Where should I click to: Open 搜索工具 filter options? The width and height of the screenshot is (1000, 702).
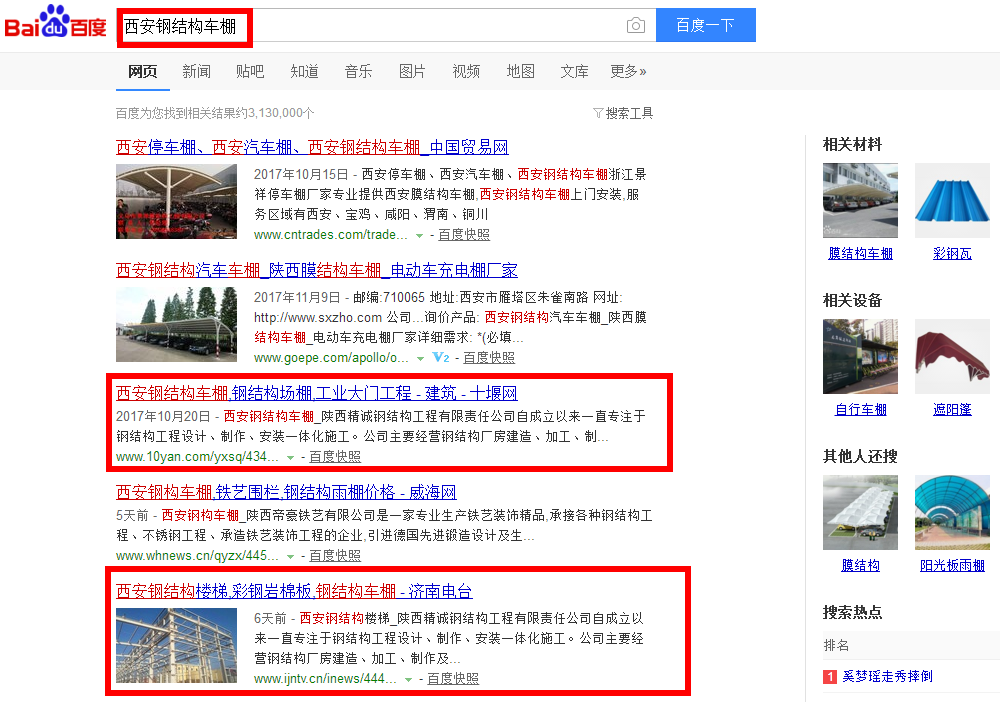pyautogui.click(x=623, y=113)
